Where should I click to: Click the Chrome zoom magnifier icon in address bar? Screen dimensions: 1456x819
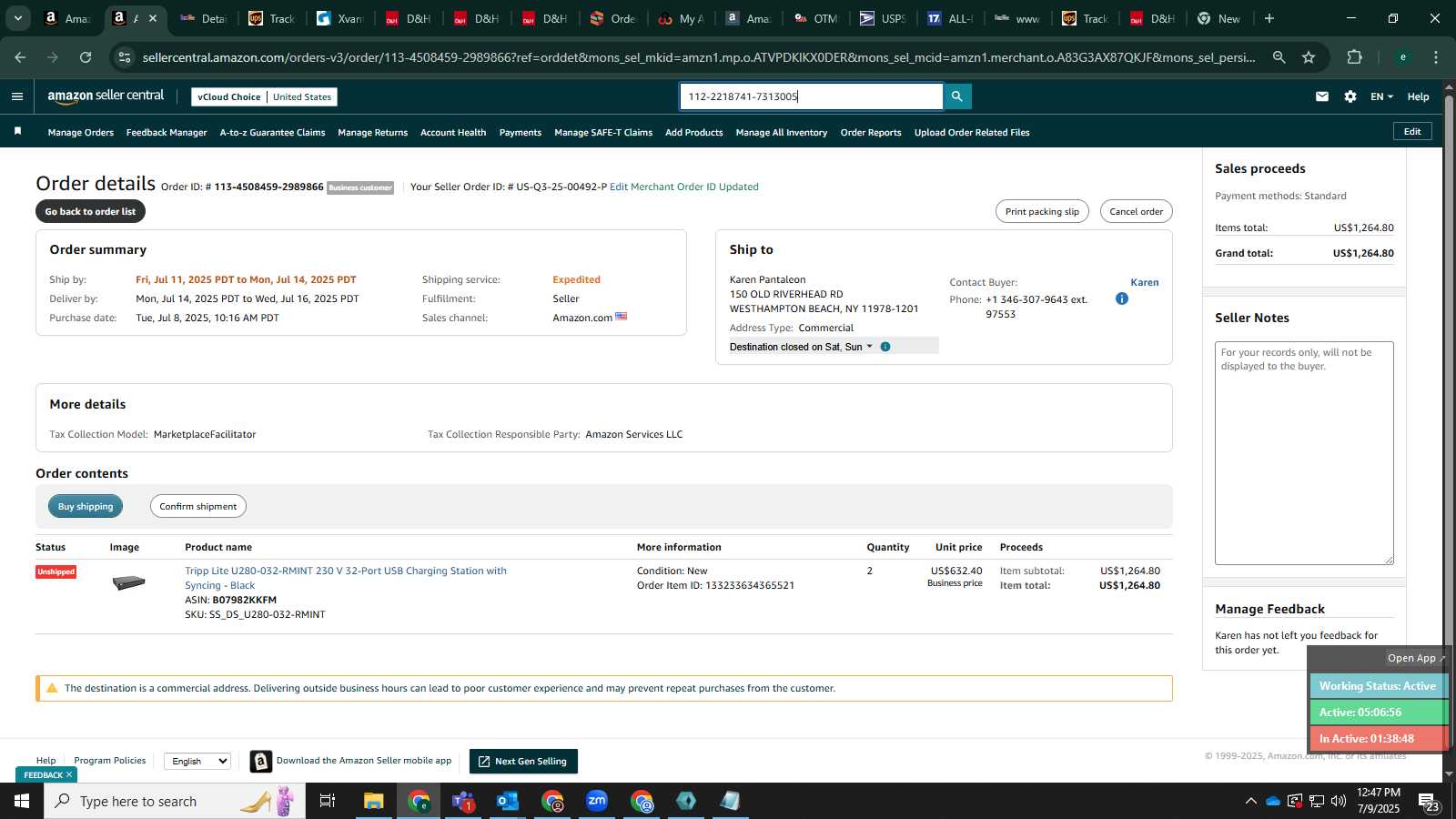tap(1279, 57)
